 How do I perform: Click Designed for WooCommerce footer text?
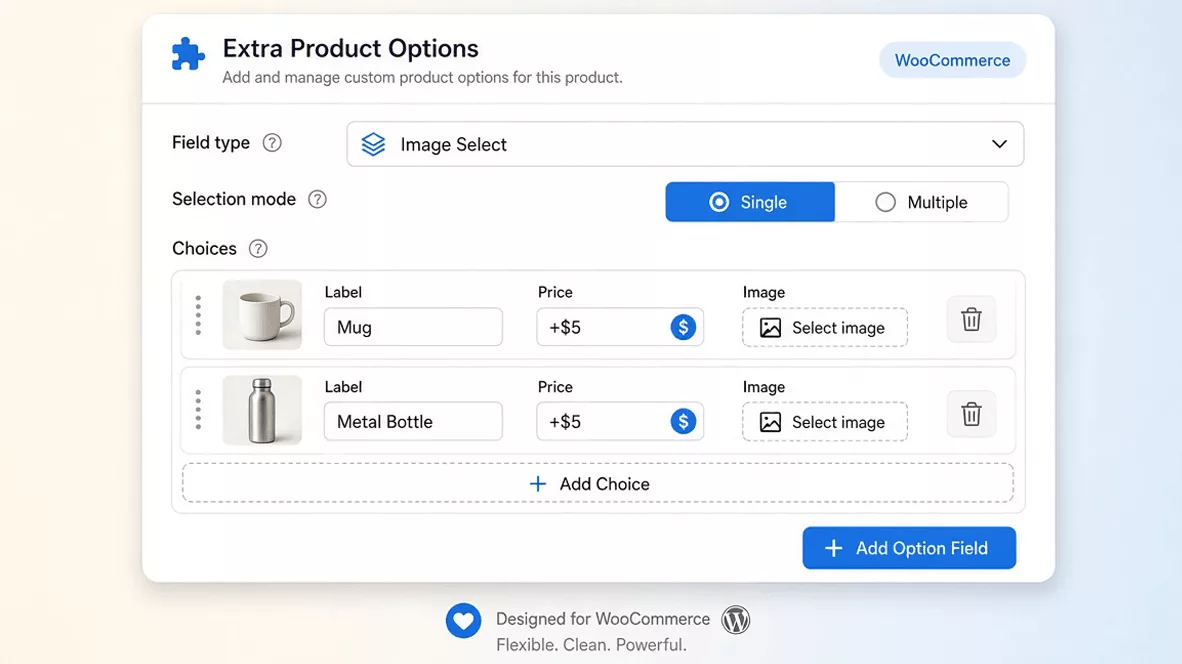click(x=603, y=619)
